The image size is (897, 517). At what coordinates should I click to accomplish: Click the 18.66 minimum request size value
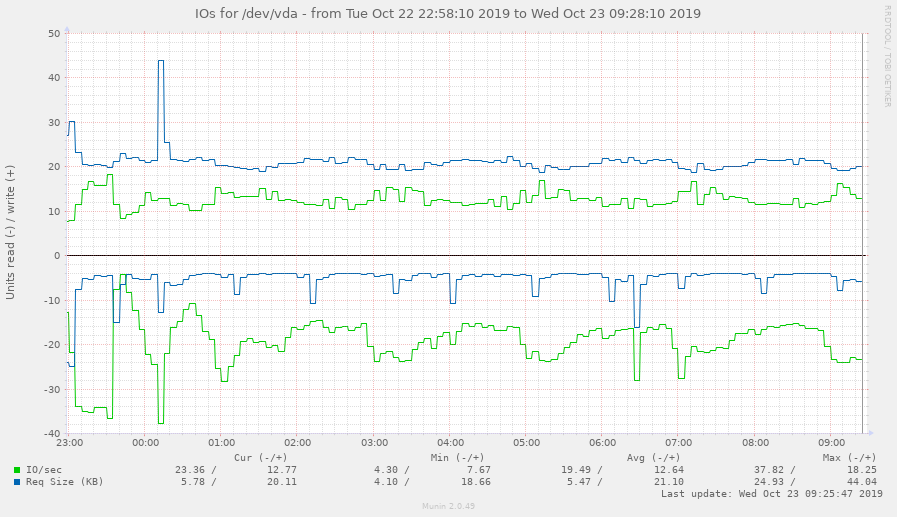[475, 482]
